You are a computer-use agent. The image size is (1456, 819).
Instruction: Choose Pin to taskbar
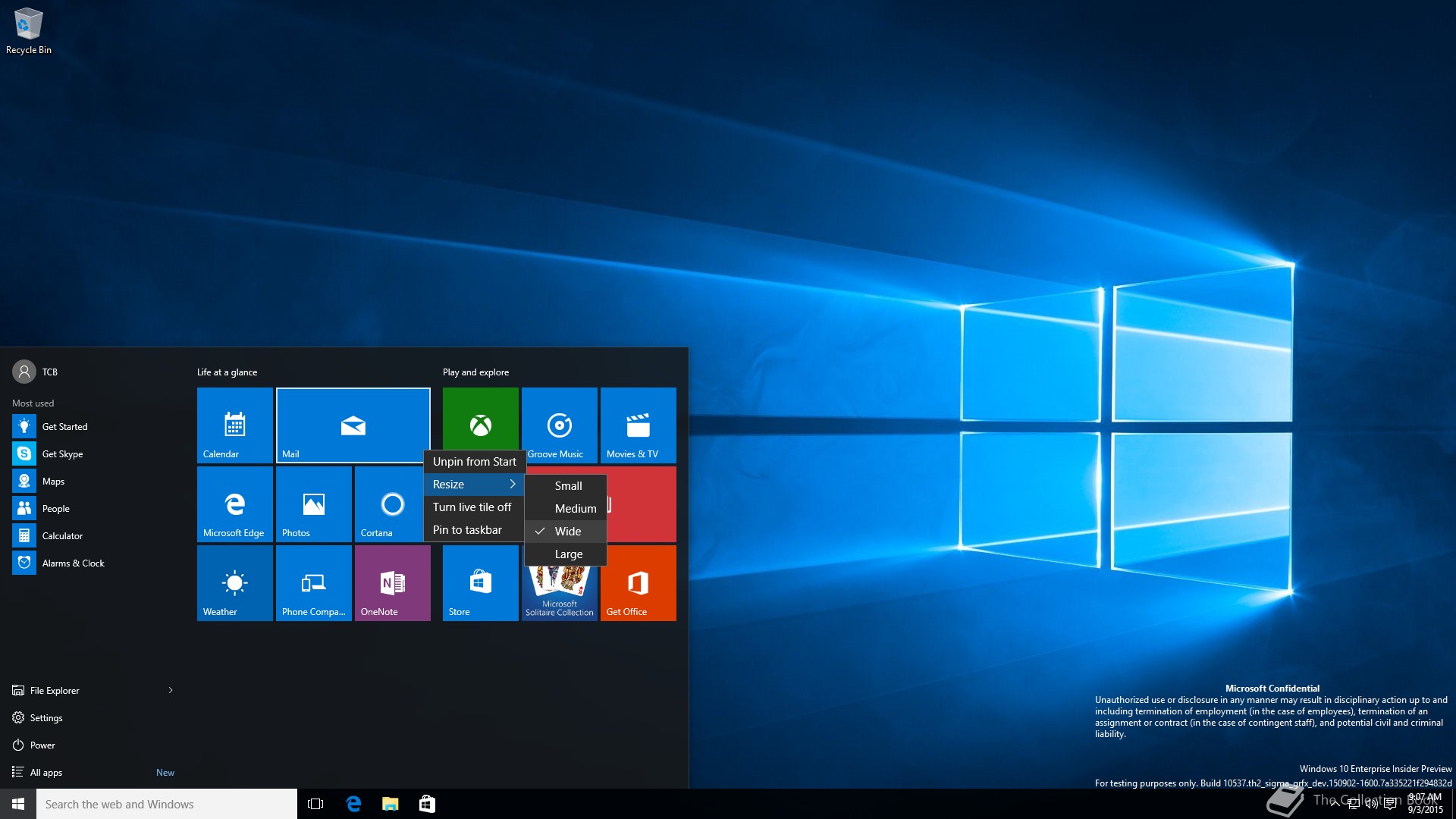(x=474, y=530)
